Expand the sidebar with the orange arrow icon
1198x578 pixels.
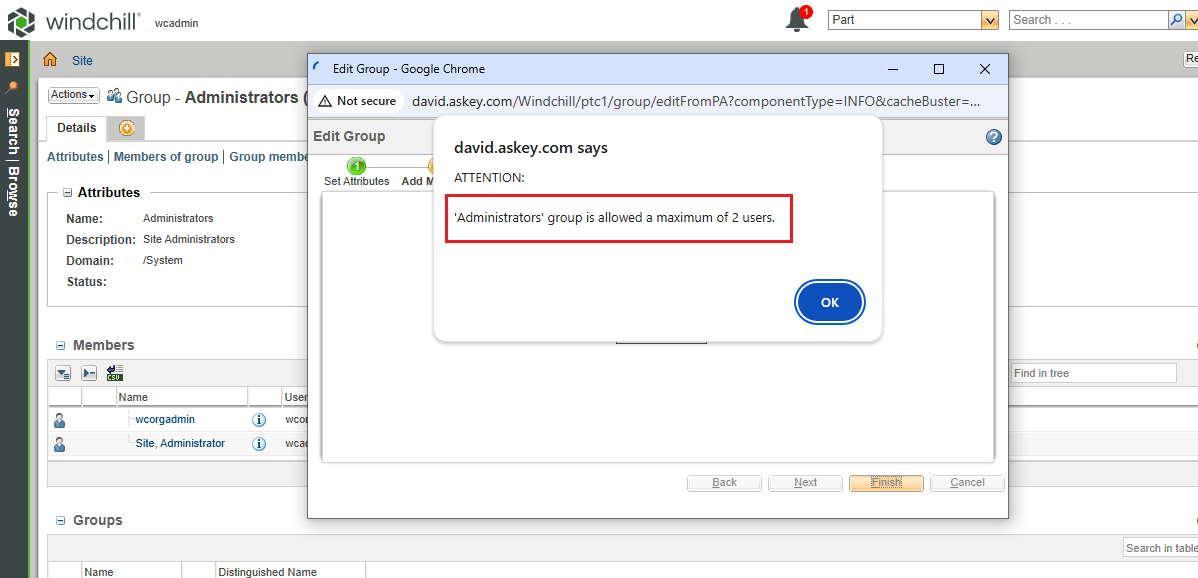click(x=13, y=59)
